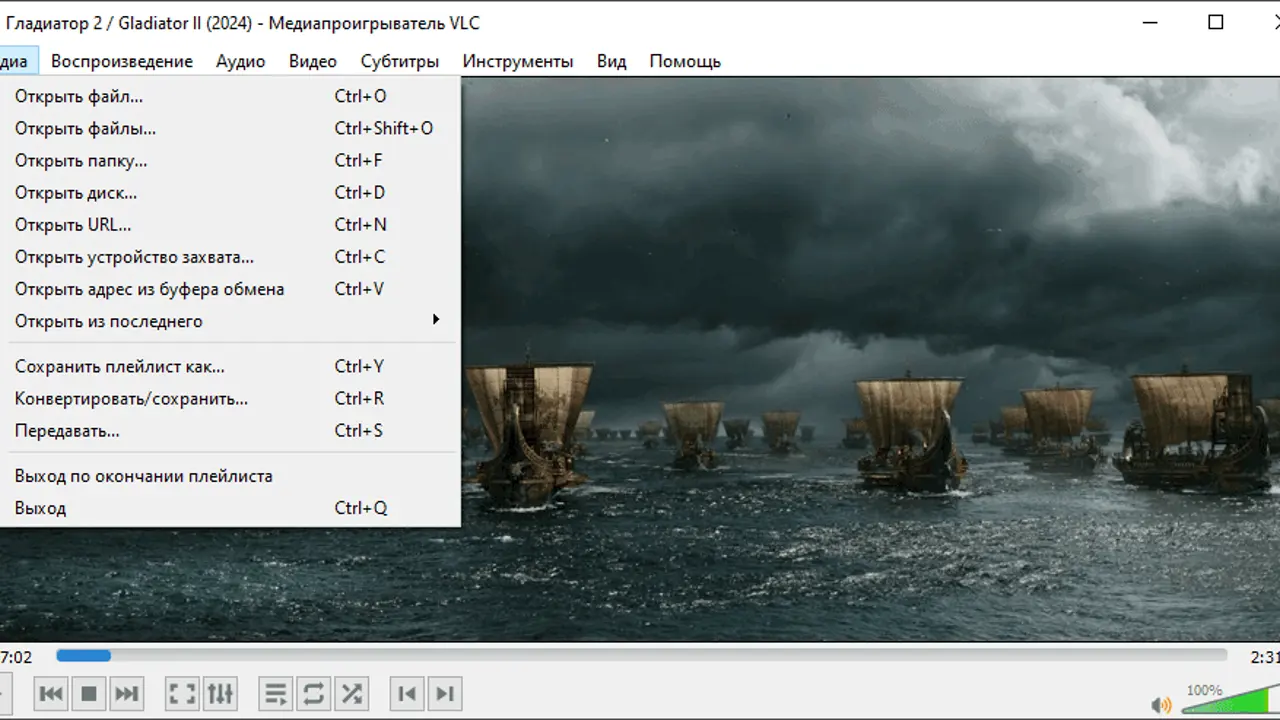
Task: Jump to next chapter button
Action: pos(445,693)
